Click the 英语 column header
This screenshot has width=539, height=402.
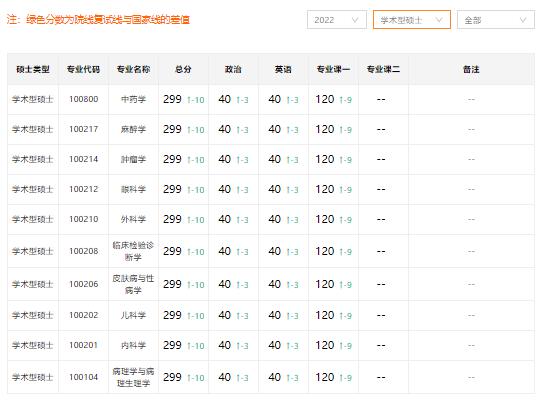click(x=283, y=69)
